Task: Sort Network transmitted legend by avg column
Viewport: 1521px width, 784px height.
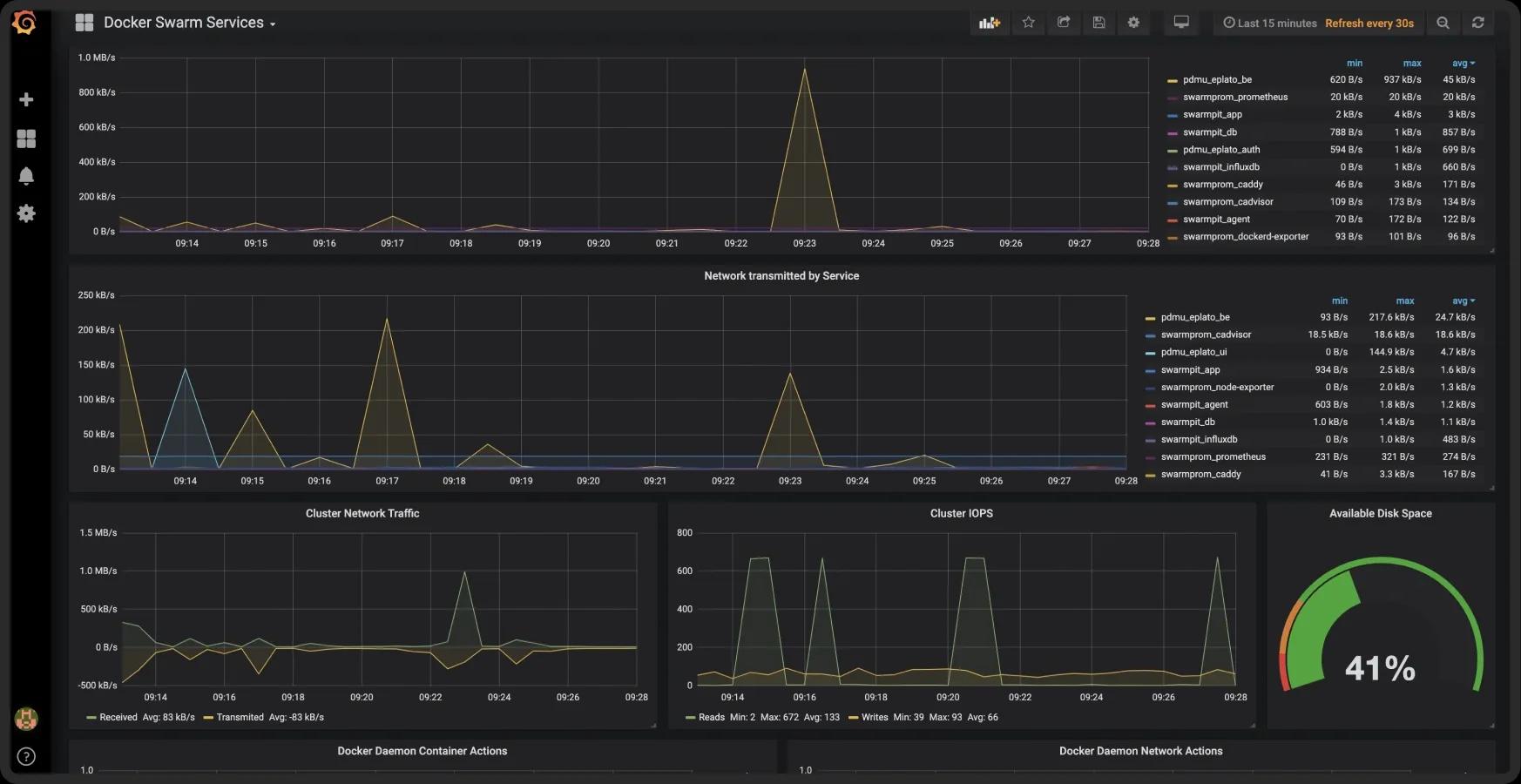Action: [1461, 301]
